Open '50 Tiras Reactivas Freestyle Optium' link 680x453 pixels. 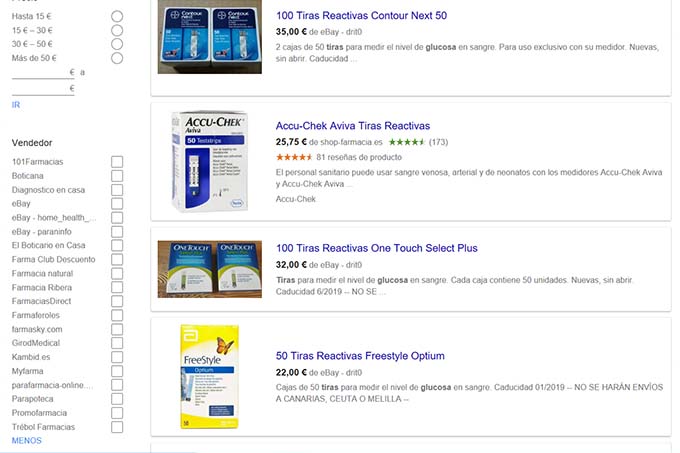pyautogui.click(x=360, y=356)
